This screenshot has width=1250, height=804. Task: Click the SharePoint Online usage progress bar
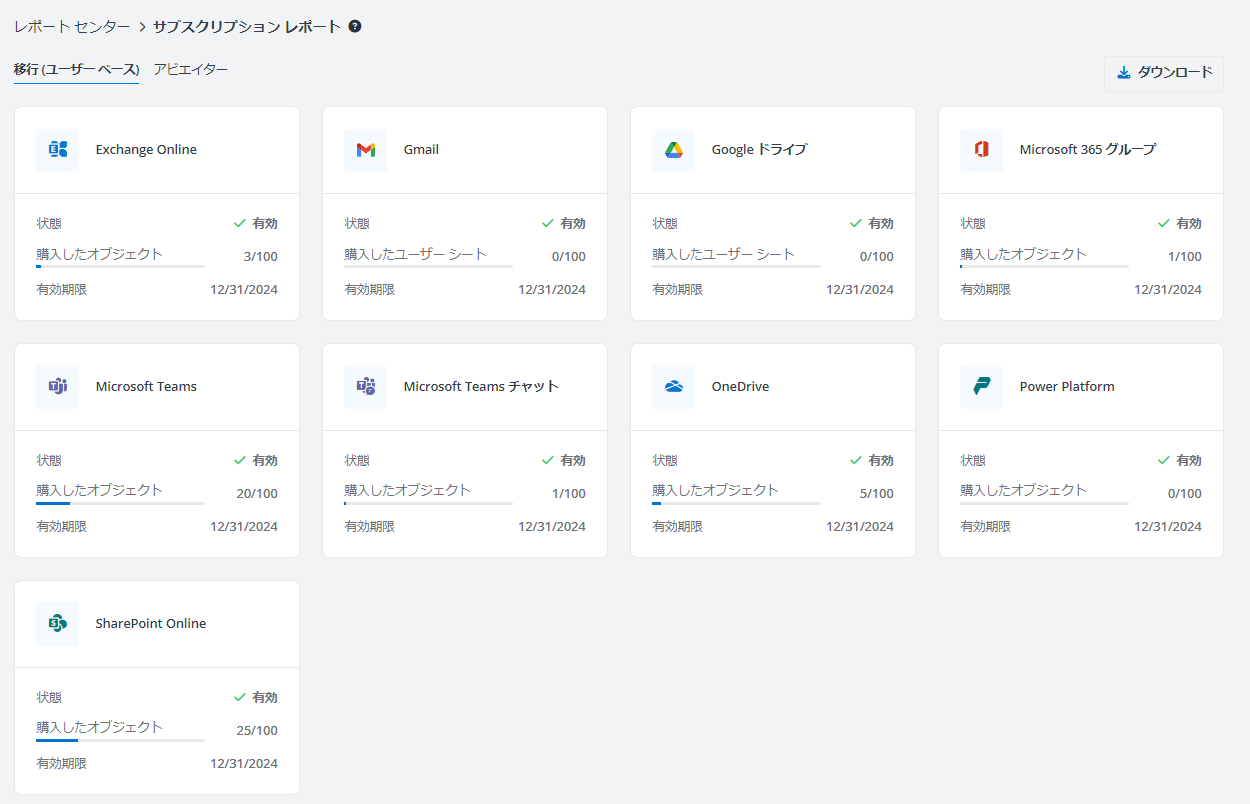point(121,740)
